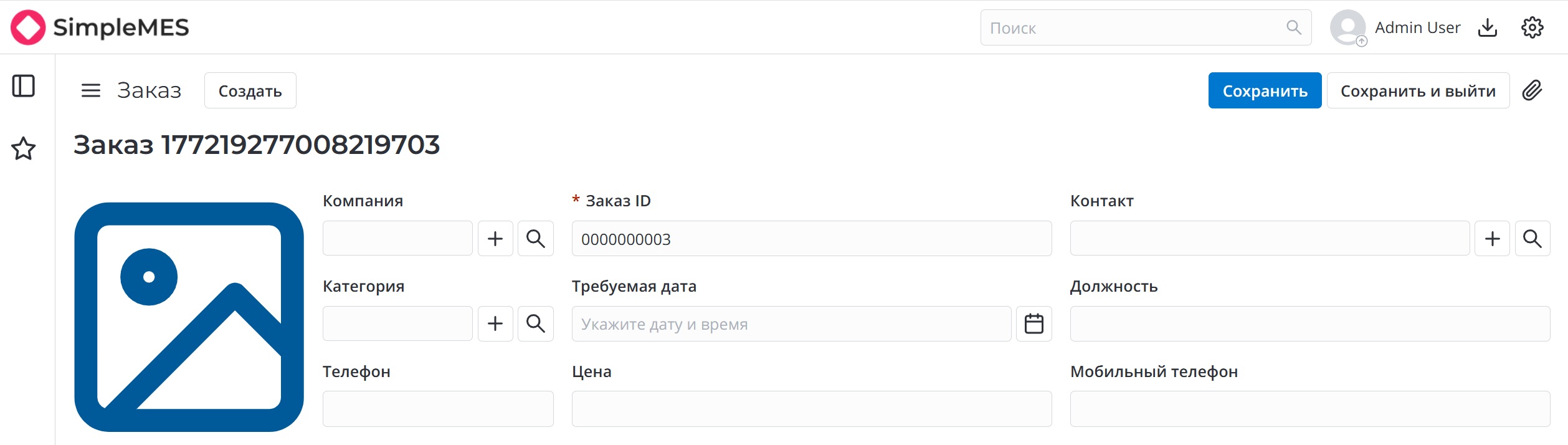1568x445 pixels.
Task: Search Контакт using magnifier icon
Action: click(1533, 238)
